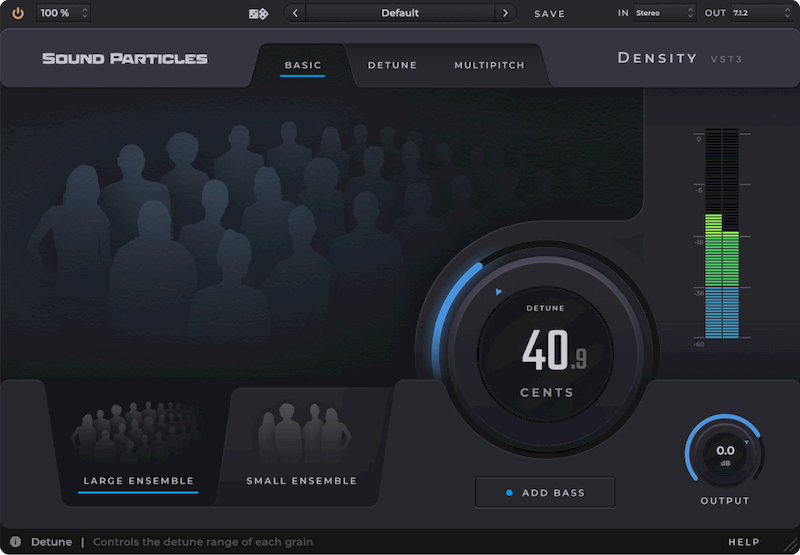The image size is (800, 555).
Task: Click the output level meter
Action: click(722, 233)
